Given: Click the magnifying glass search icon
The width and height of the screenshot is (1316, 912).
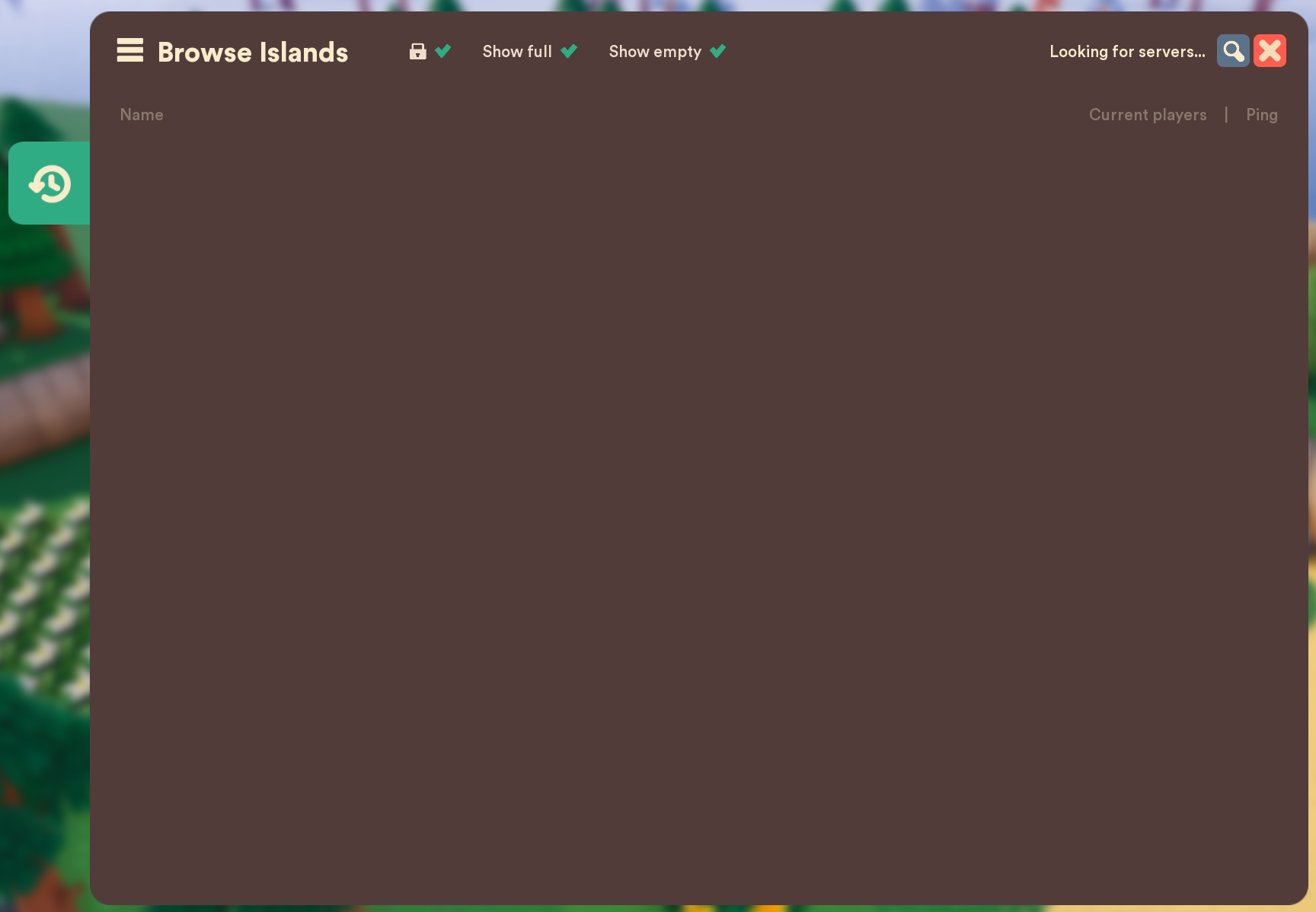Looking at the screenshot, I should point(1232,50).
